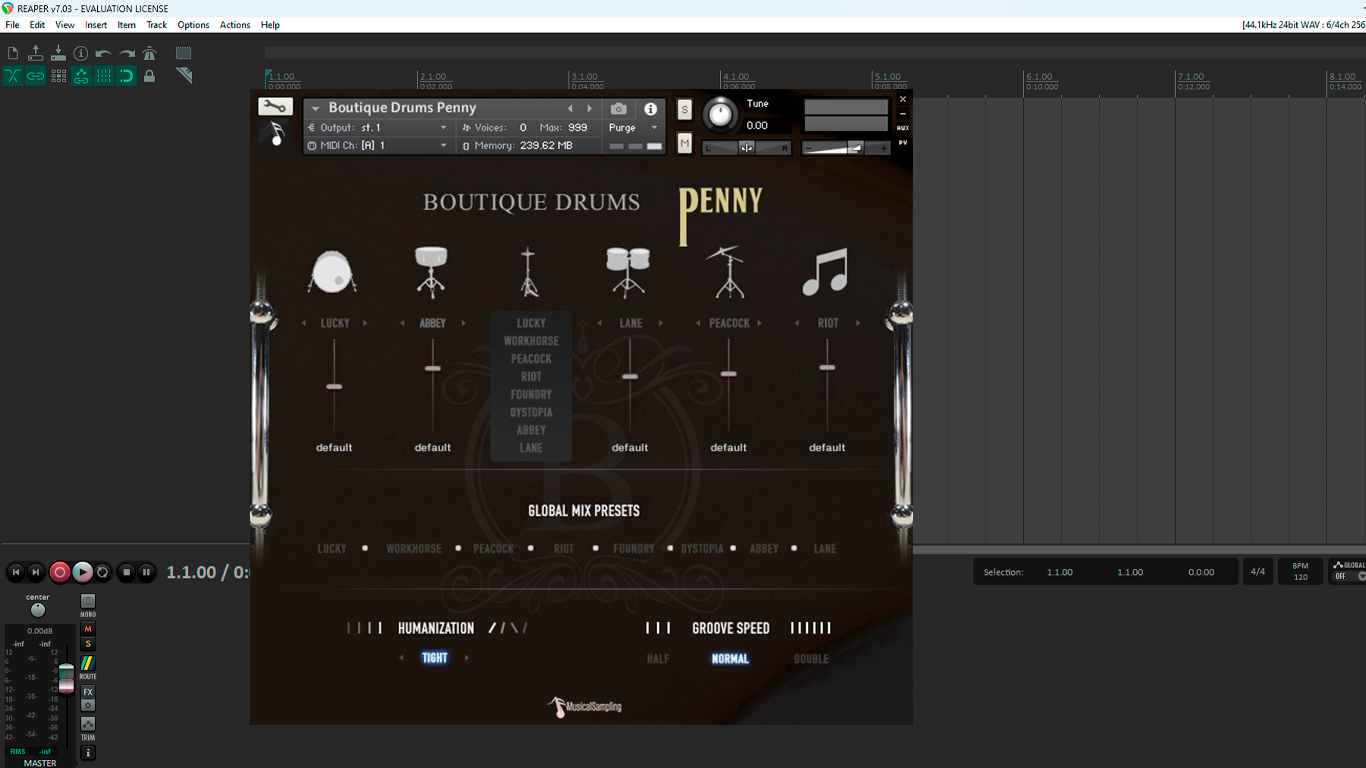Select the WORKHORSE global mix preset
The width and height of the screenshot is (1366, 768).
(x=413, y=549)
